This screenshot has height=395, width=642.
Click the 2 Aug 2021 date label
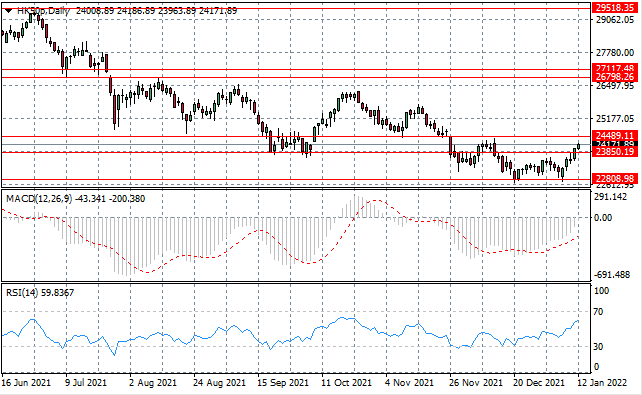pyautogui.click(x=153, y=383)
